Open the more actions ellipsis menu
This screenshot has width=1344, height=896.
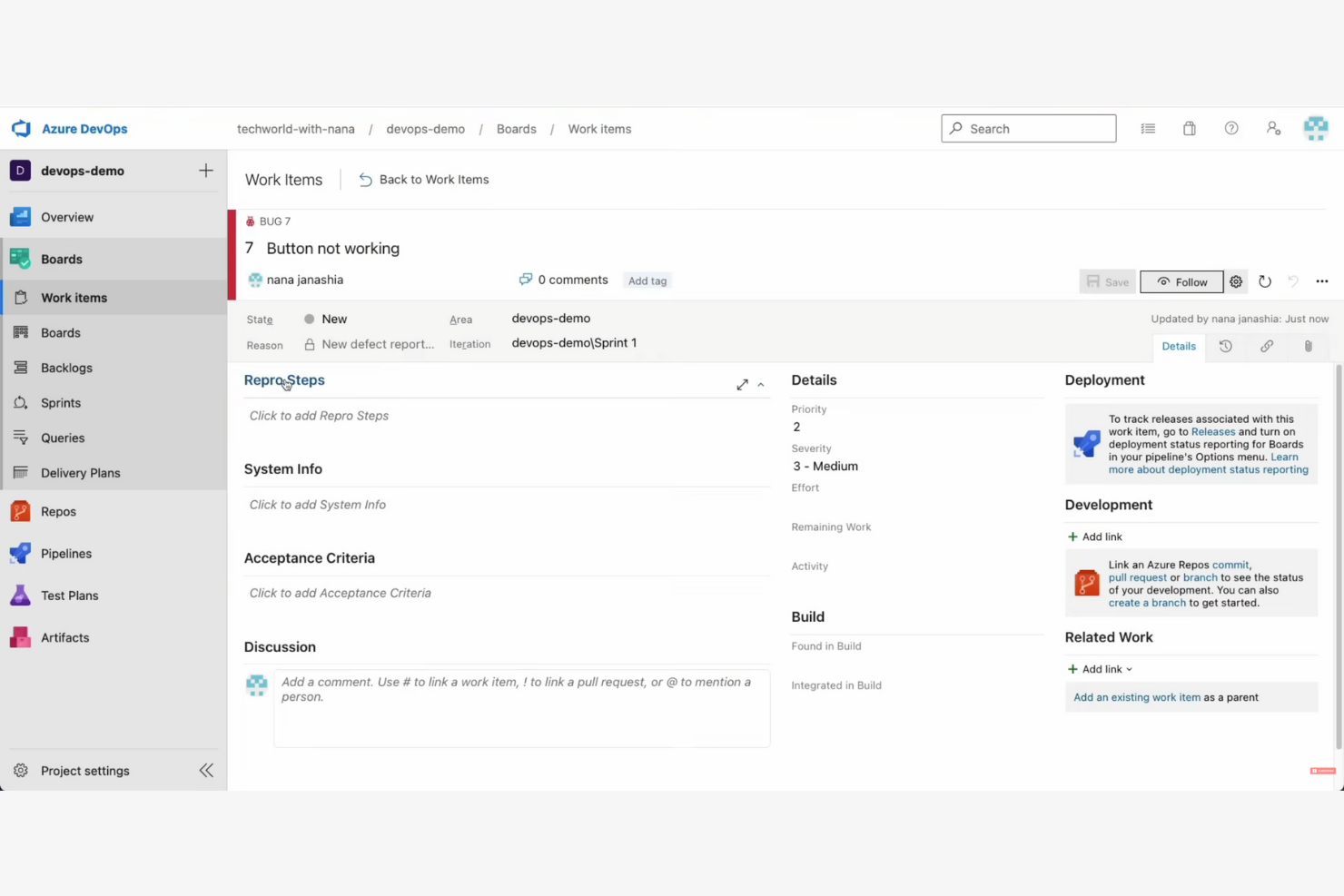coord(1321,281)
